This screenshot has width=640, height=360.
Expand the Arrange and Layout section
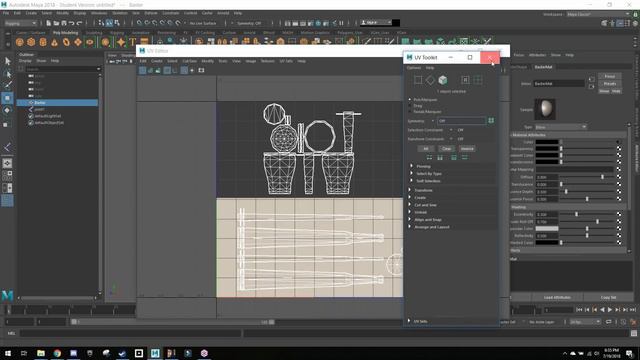click(431, 227)
